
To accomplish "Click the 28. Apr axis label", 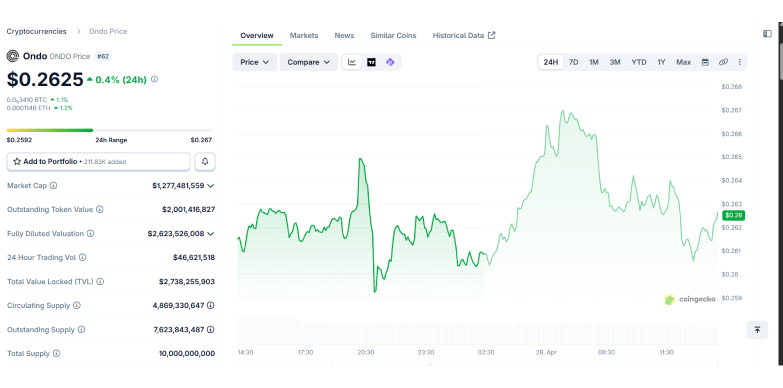I will [x=546, y=352].
